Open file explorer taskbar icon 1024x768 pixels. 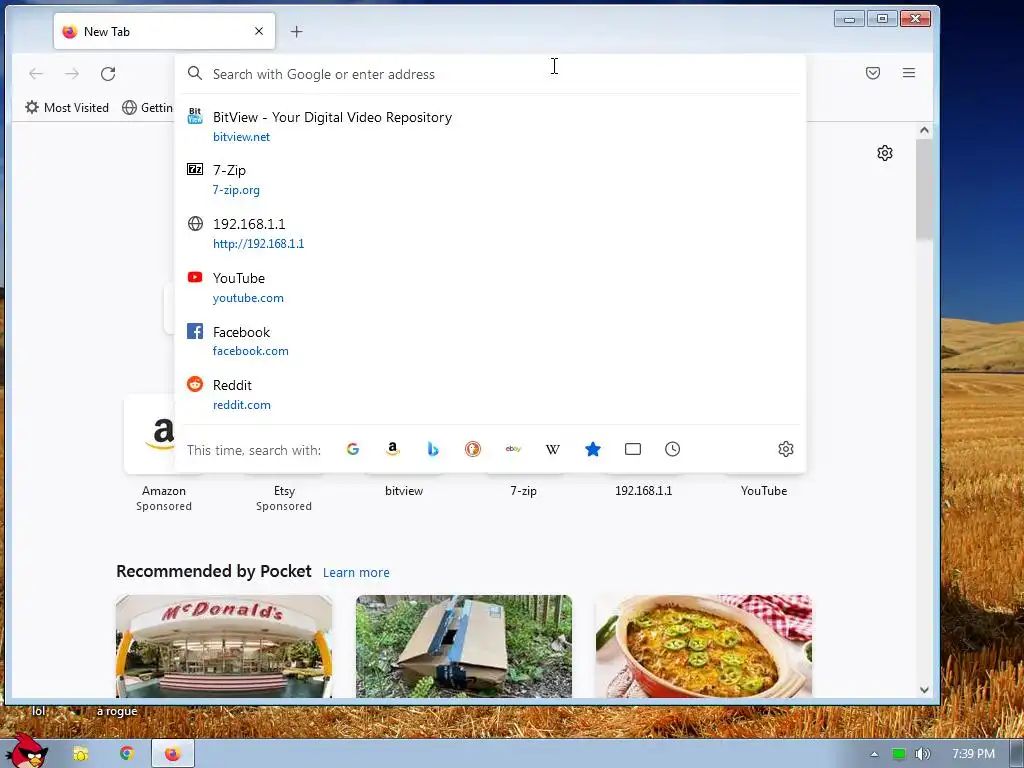tap(80, 754)
